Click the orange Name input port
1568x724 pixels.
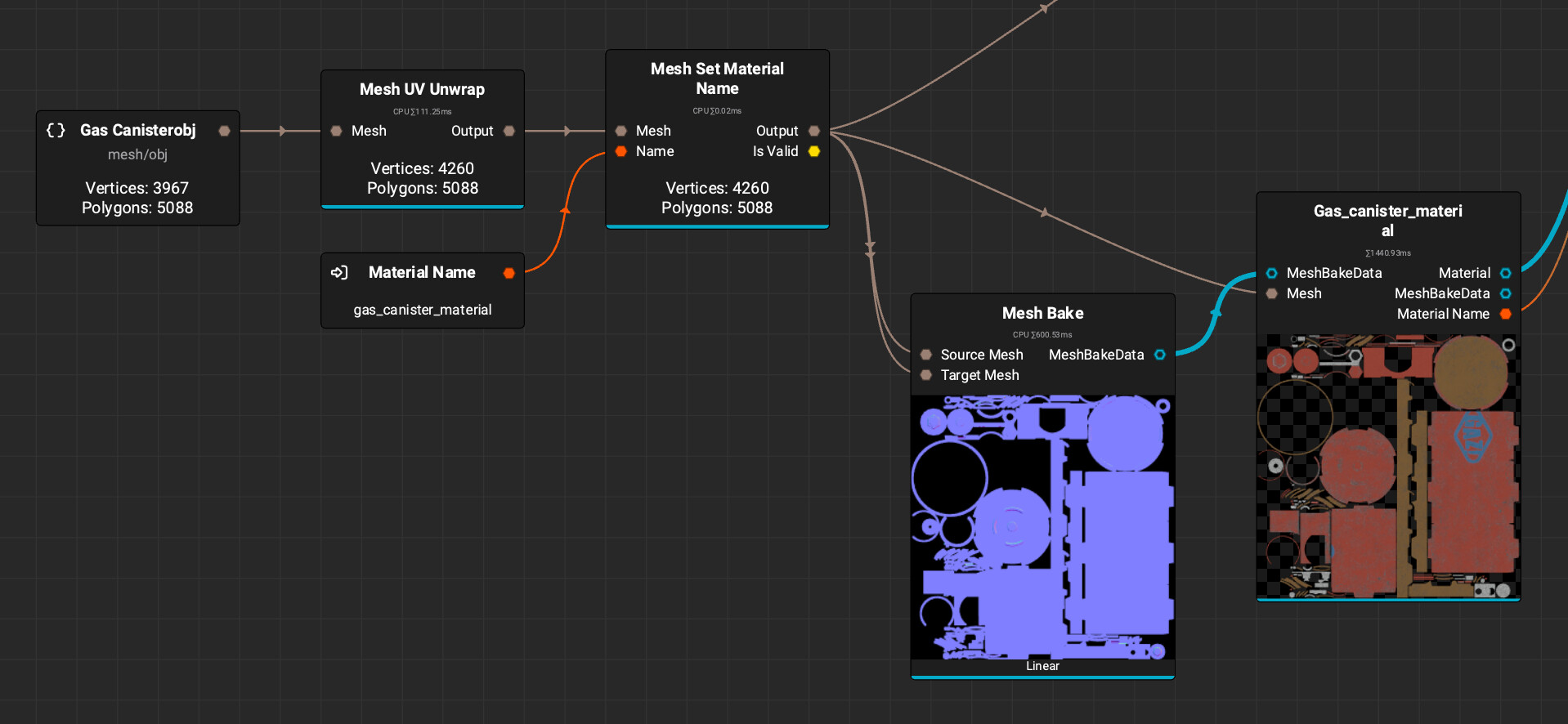pyautogui.click(x=620, y=151)
